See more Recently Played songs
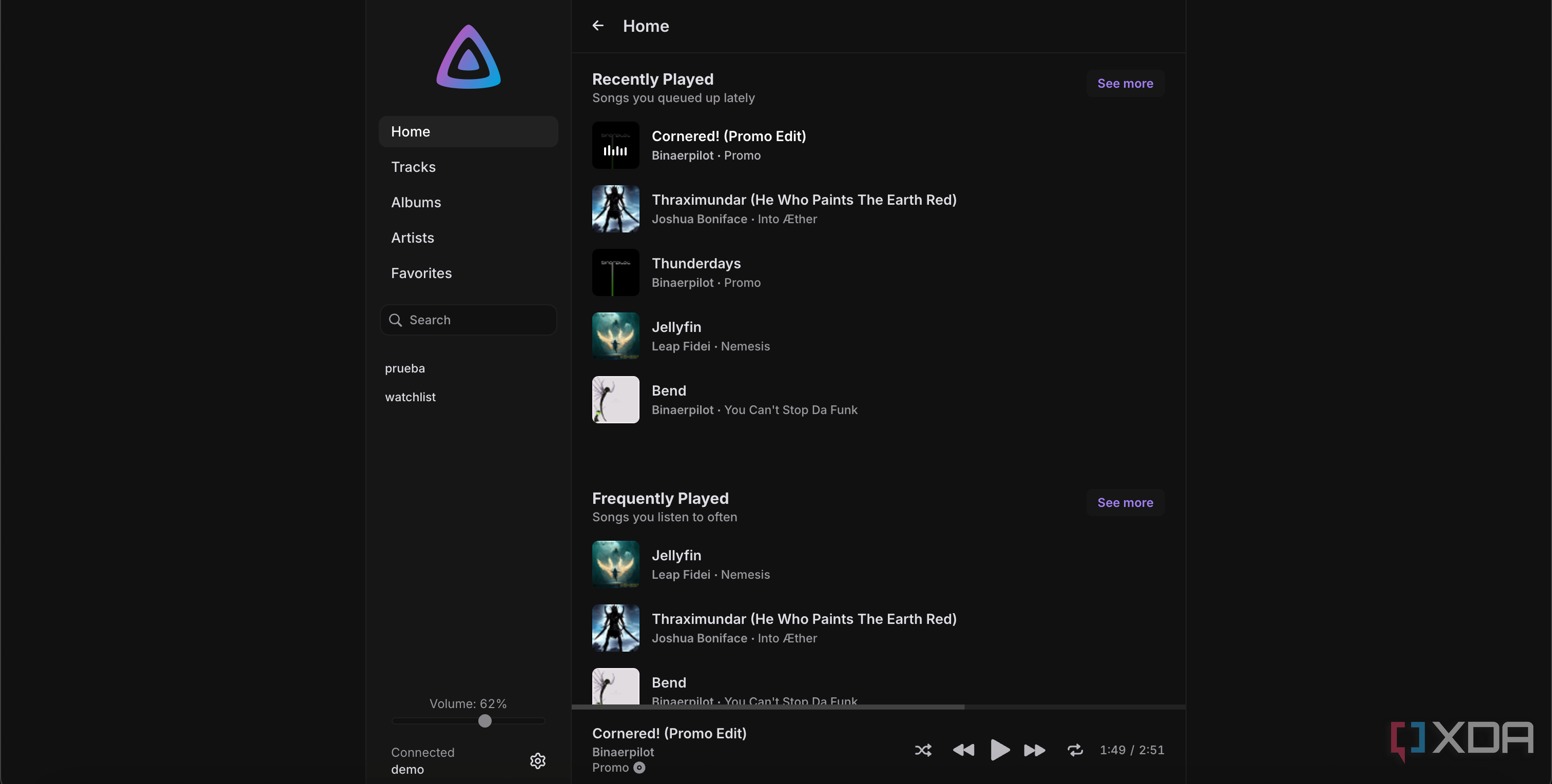 (x=1125, y=84)
